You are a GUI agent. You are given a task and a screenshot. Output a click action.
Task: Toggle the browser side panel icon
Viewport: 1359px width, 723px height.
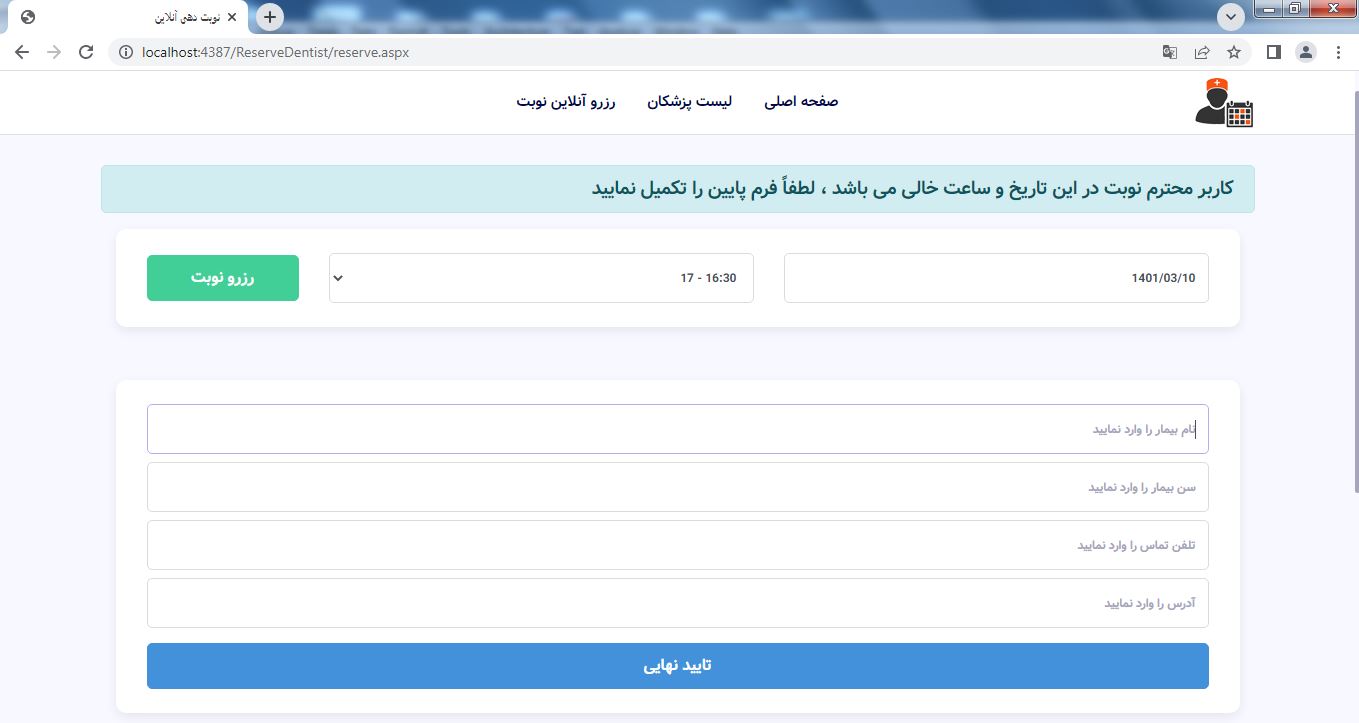1273,53
